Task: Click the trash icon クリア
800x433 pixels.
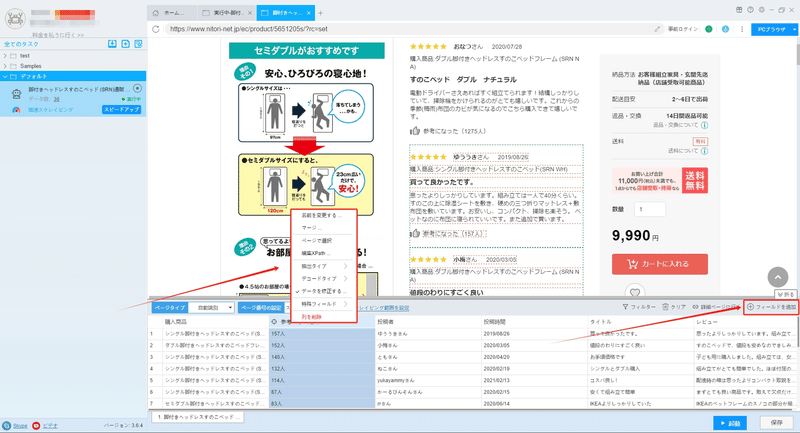Action: [x=665, y=307]
